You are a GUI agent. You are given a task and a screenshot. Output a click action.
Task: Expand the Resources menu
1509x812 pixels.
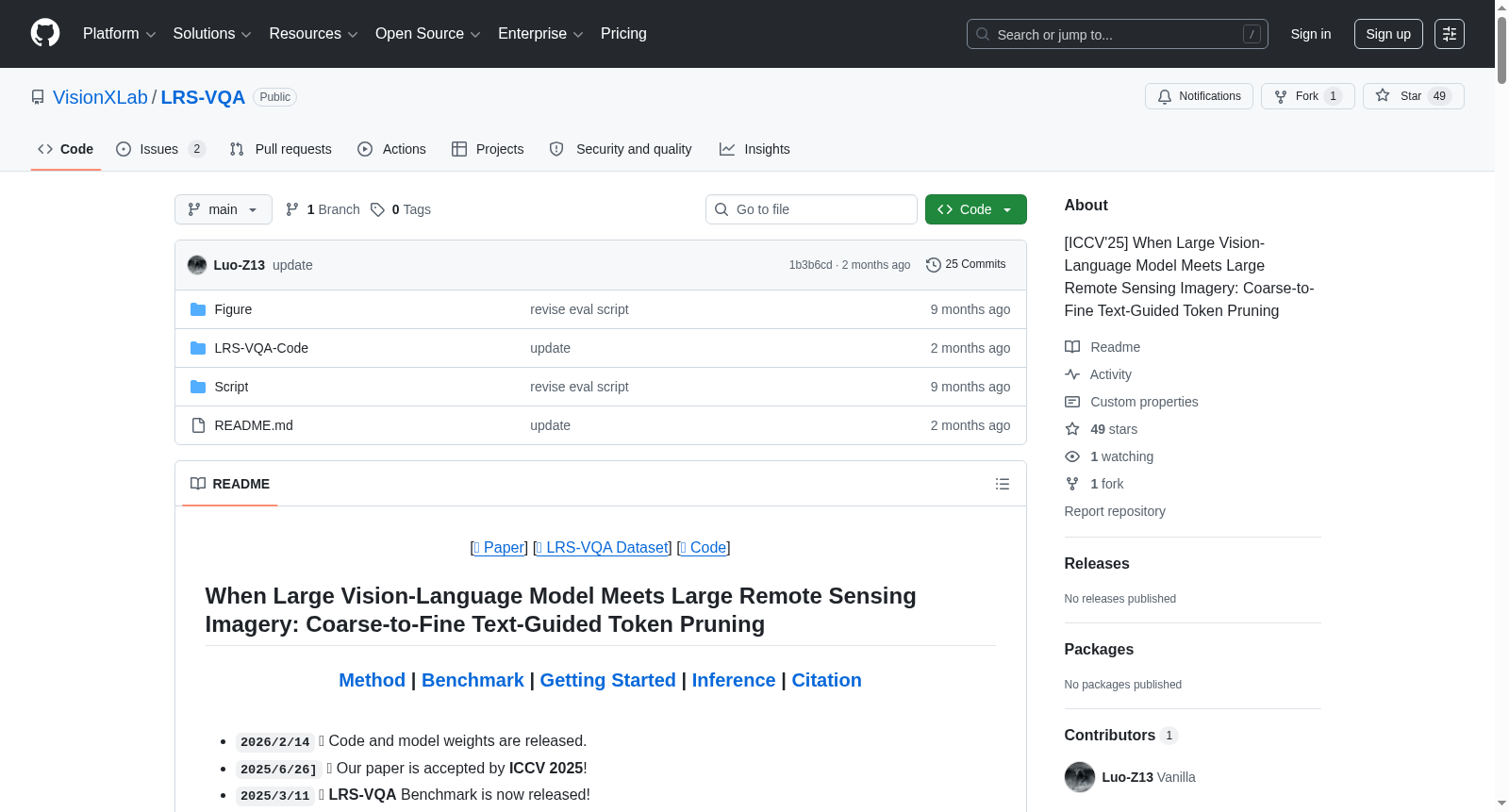pyautogui.click(x=313, y=34)
